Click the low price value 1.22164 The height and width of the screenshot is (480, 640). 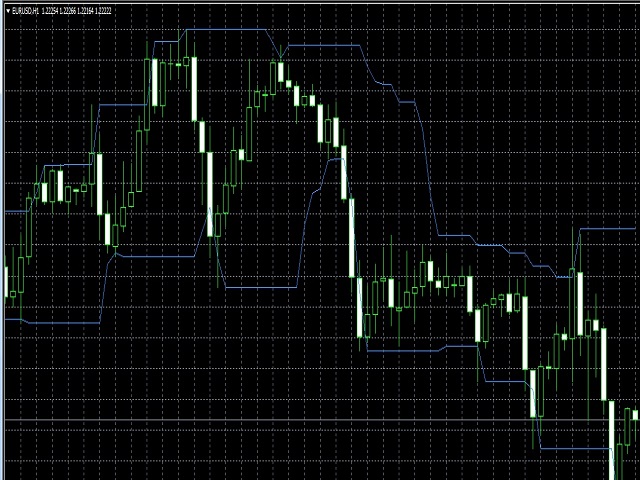[x=85, y=11]
